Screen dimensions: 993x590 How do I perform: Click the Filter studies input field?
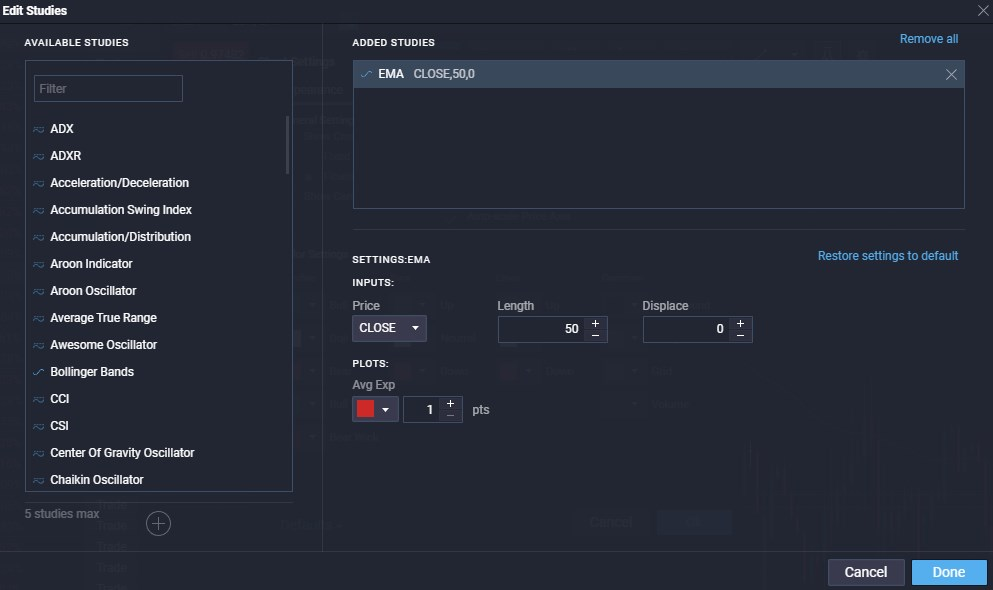point(108,89)
